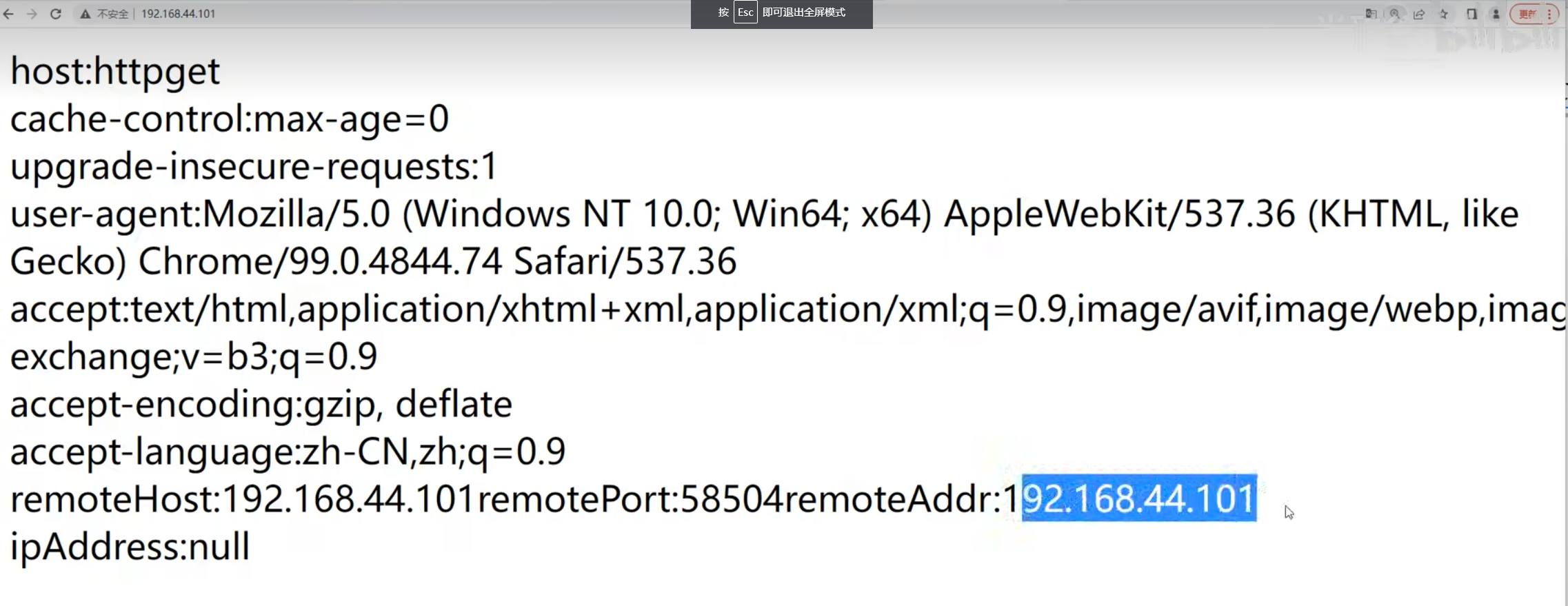Screen dimensions: 1568x606
Task: Open the user profile avatar
Action: click(x=1496, y=14)
